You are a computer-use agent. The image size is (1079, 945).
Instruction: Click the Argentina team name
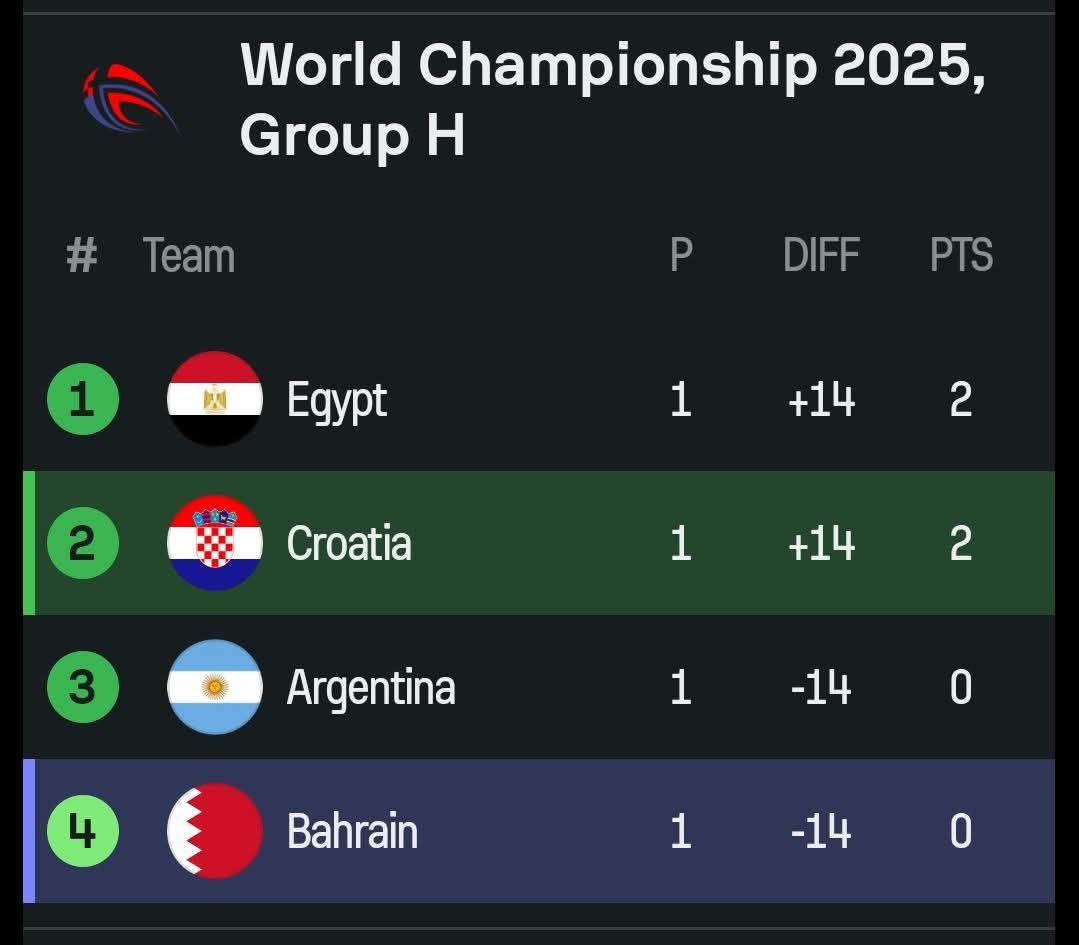tap(372, 686)
